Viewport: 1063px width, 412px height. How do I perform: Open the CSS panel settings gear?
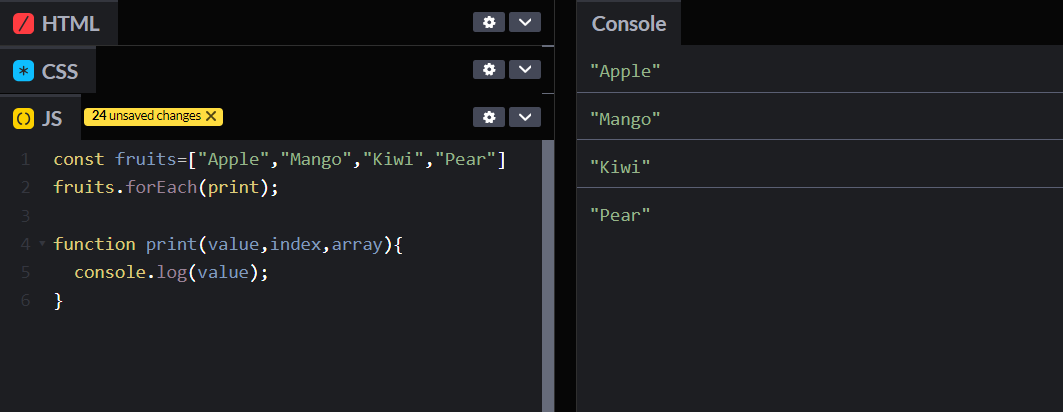[x=488, y=69]
